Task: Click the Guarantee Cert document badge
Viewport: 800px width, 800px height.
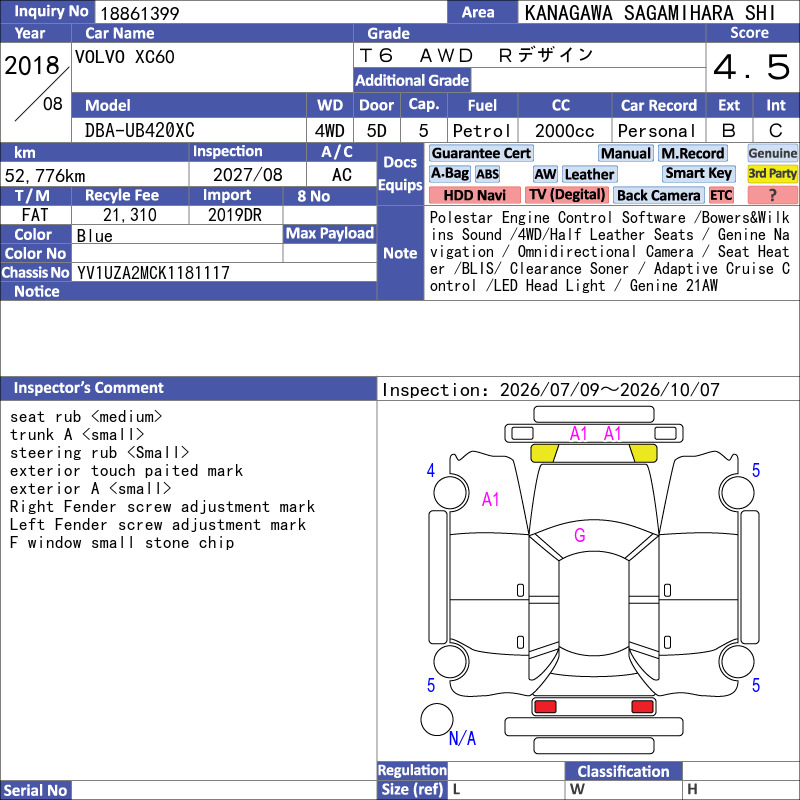Action: 481,154
